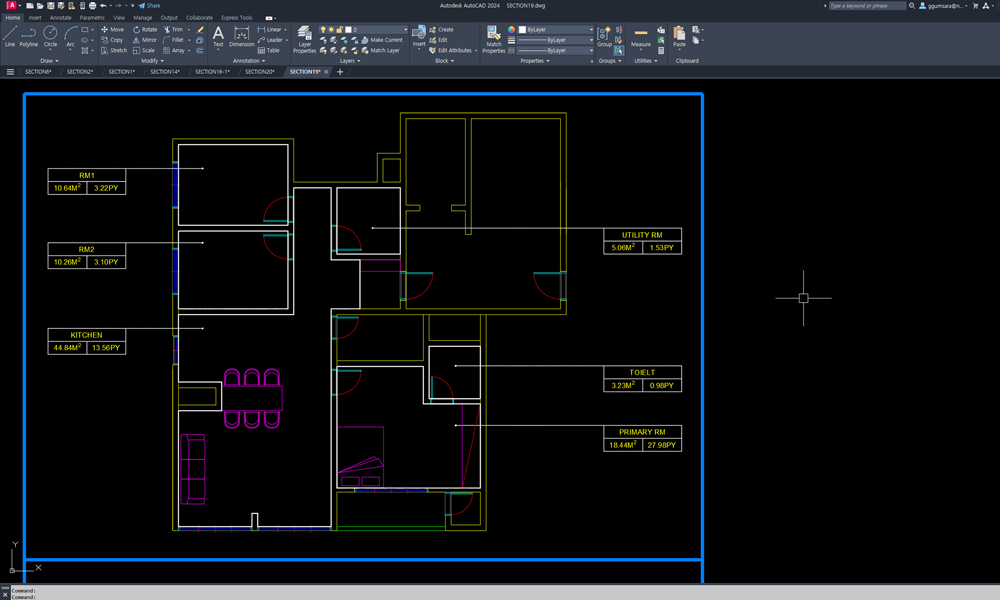The image size is (1000, 600).
Task: Click the Rotate tool
Action: pos(145,29)
